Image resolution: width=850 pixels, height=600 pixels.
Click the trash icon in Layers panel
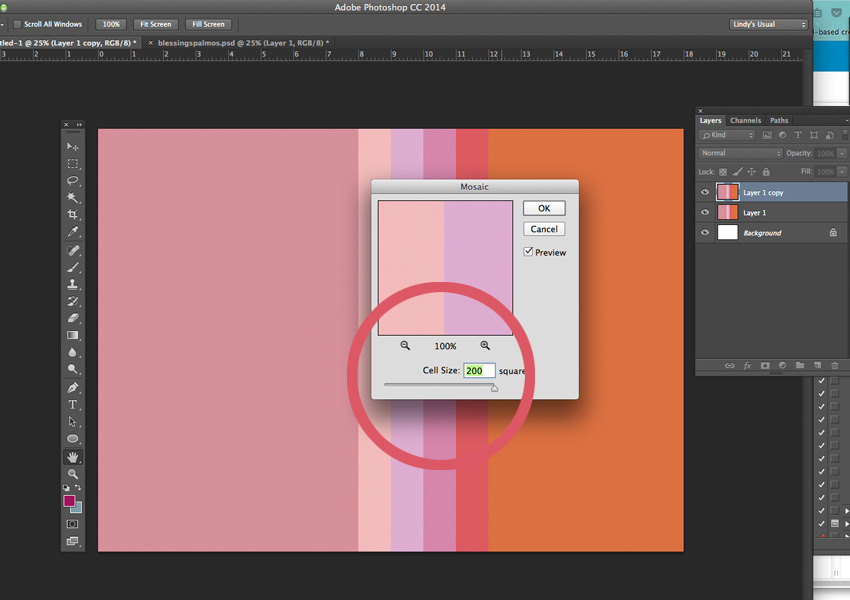click(833, 366)
